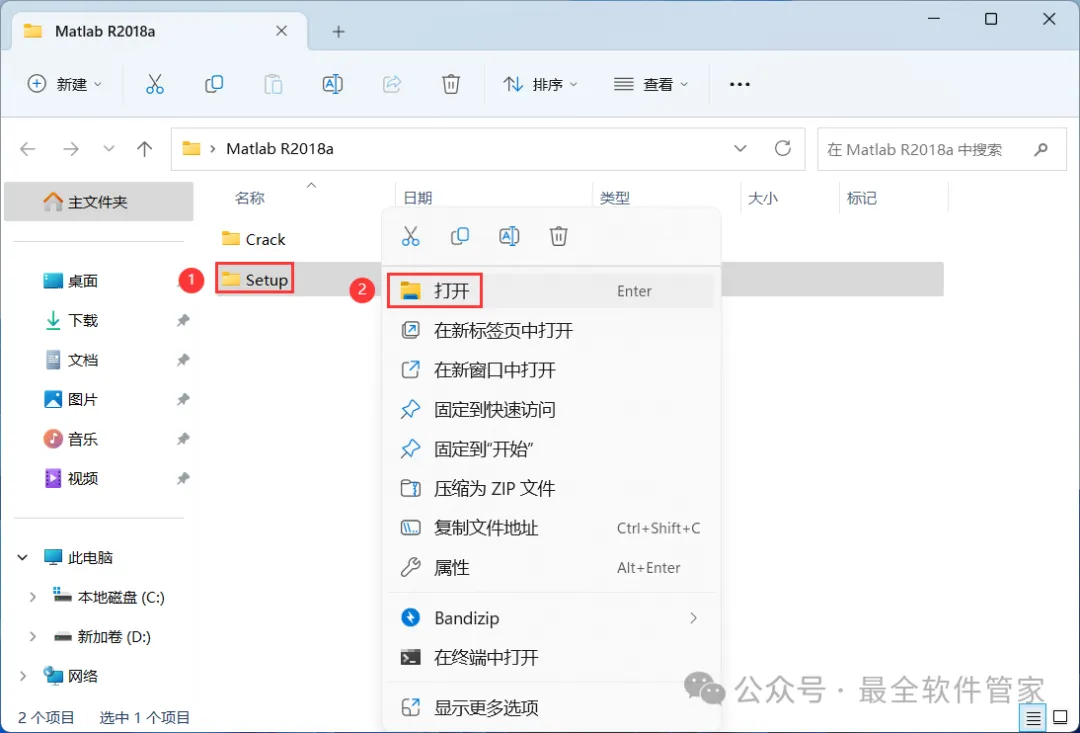Click the Copy icon in the top toolbar
Image resolution: width=1080 pixels, height=733 pixels.
[x=214, y=84]
